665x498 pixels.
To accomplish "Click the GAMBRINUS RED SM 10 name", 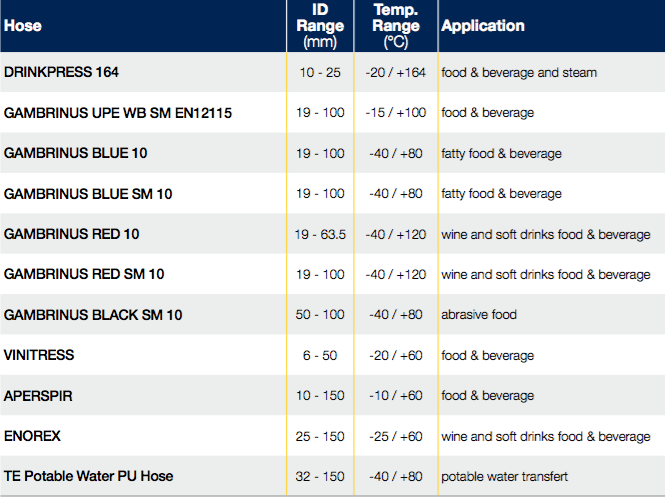I will (x=84, y=274).
